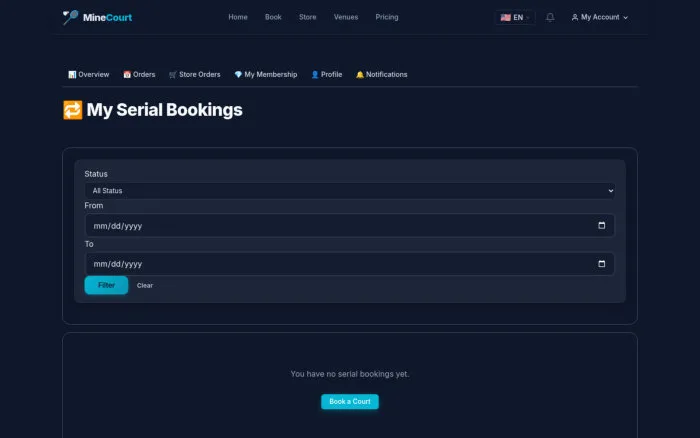Click the Book a Court button
This screenshot has width=700, height=438.
[x=350, y=401]
